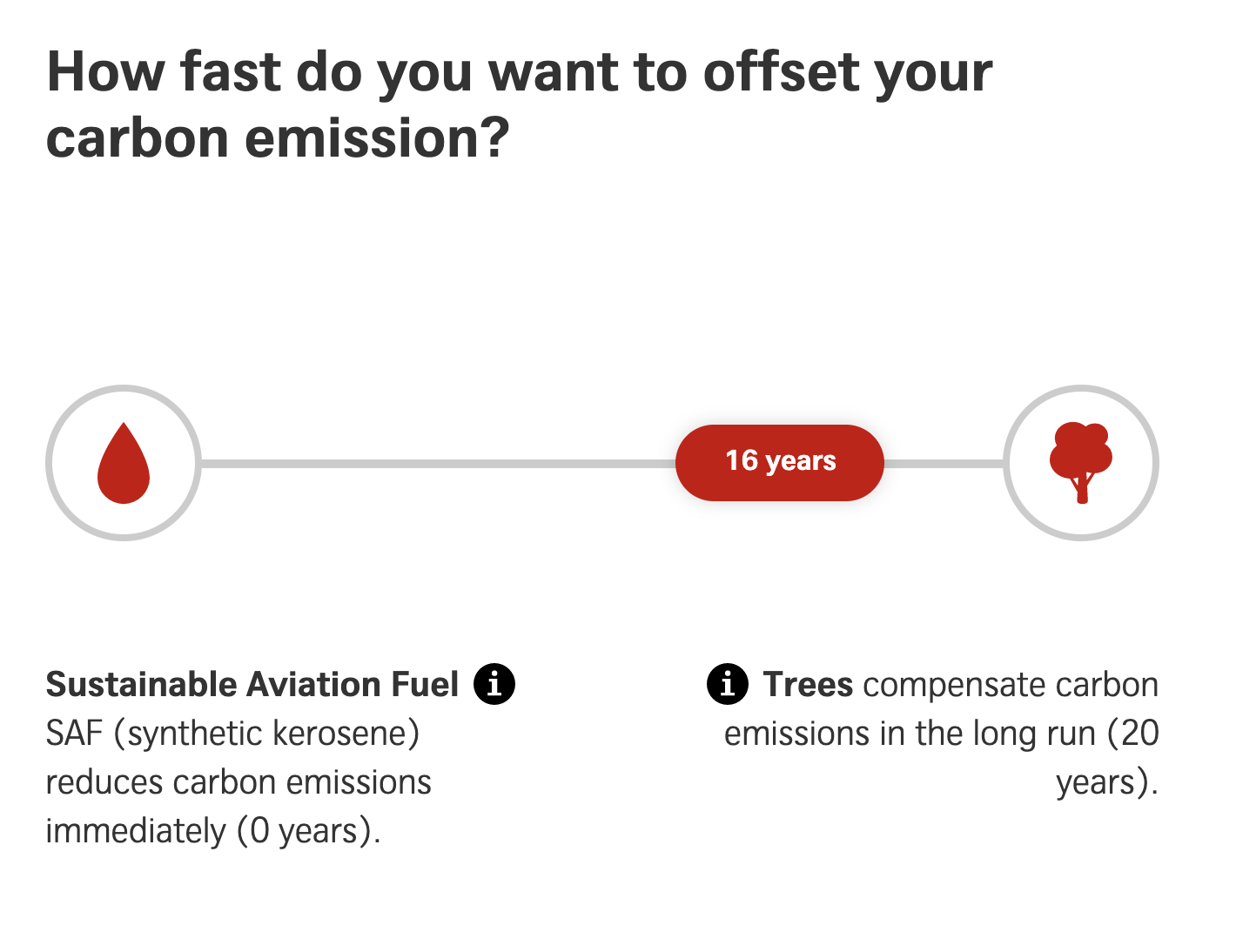Click the word "offset" in heading
Viewport: 1236px width, 952px height.
(783, 71)
